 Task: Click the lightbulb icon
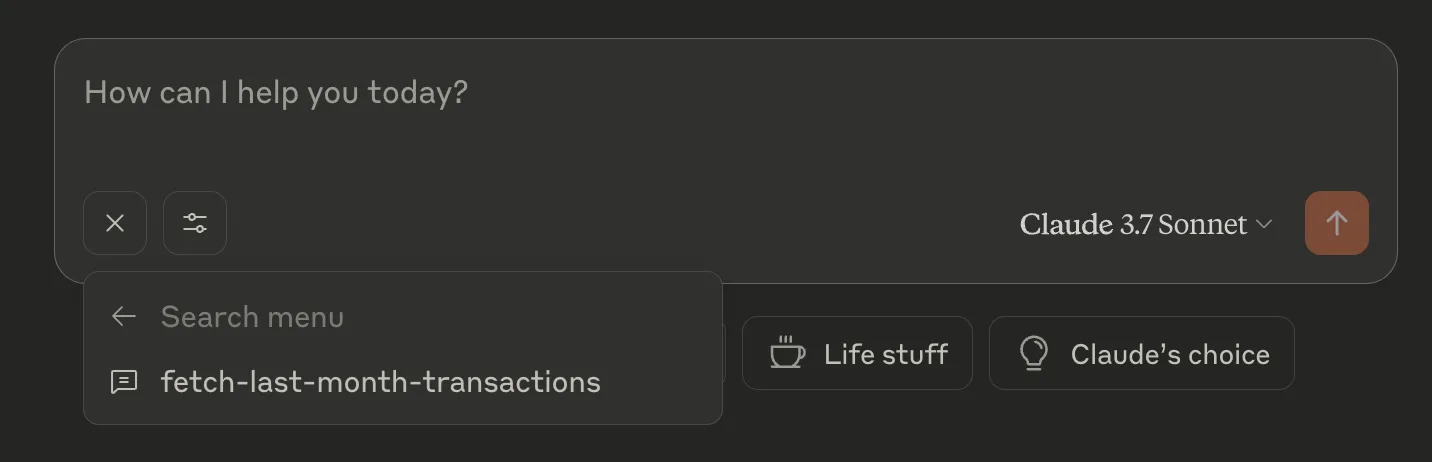tap(1033, 353)
